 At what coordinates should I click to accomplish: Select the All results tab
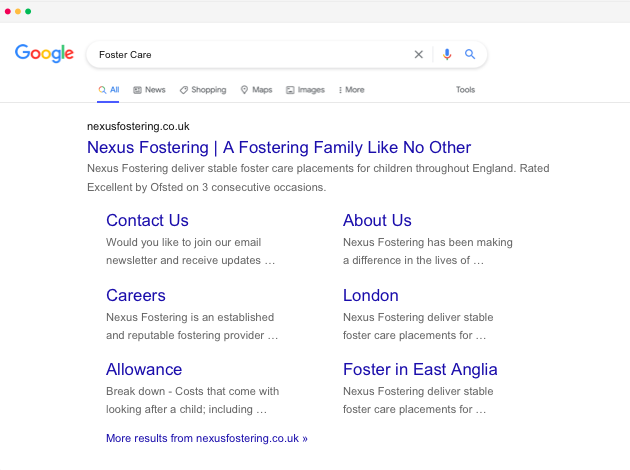pos(109,90)
